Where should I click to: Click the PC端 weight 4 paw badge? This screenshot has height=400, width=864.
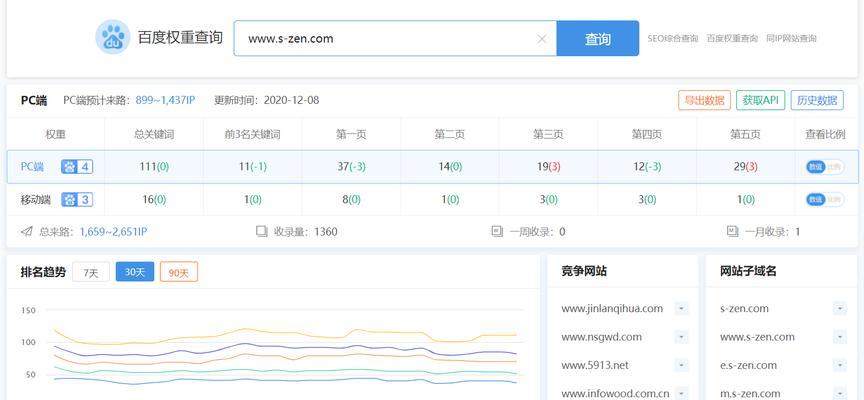(77, 166)
